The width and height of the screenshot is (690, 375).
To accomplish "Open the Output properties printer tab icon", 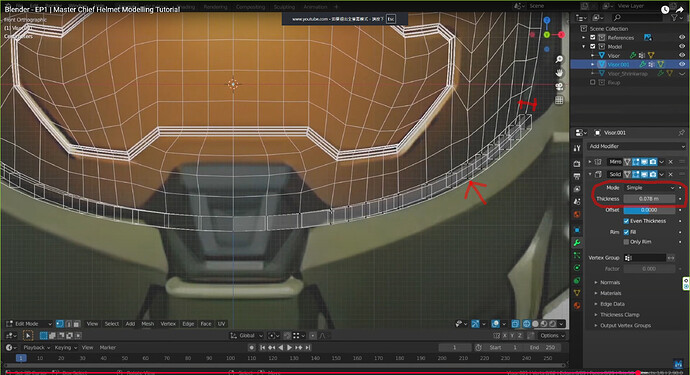I will point(577,176).
